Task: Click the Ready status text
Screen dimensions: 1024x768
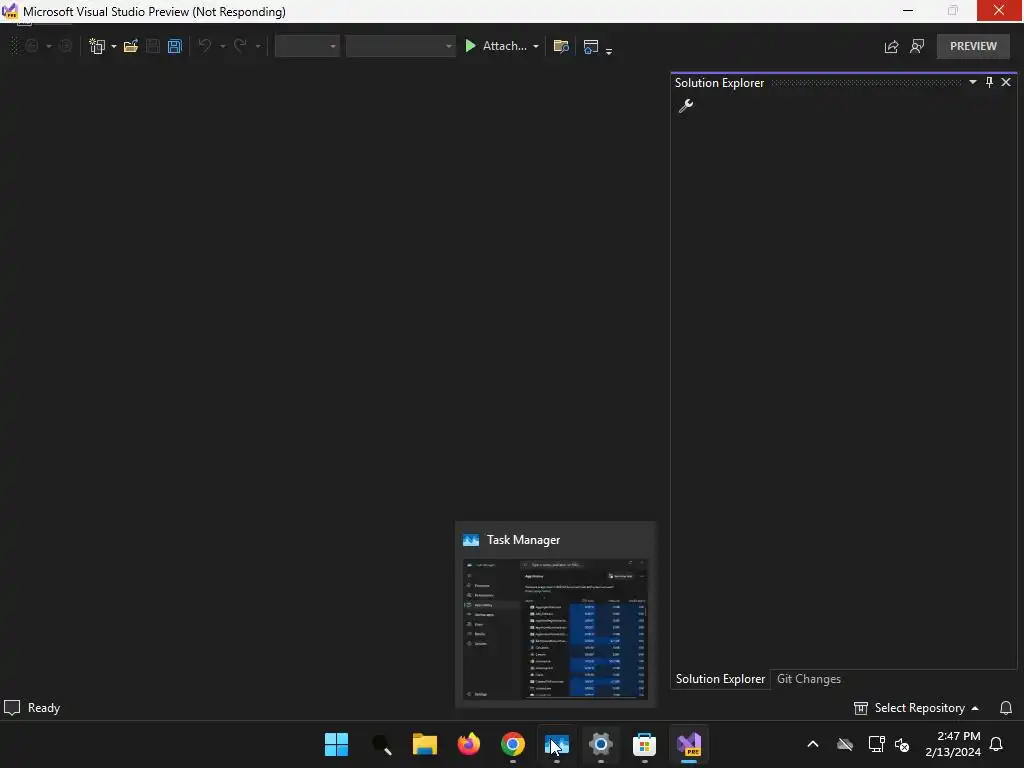Action: [x=44, y=708]
